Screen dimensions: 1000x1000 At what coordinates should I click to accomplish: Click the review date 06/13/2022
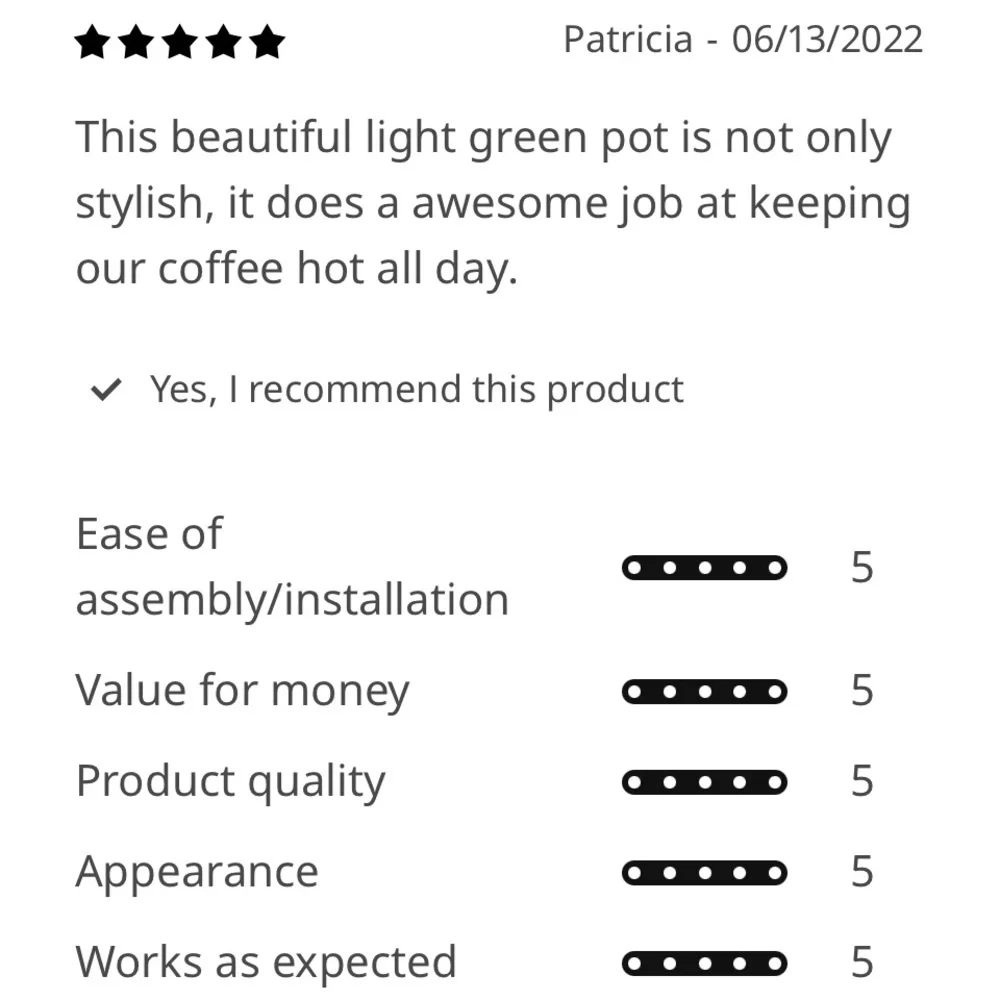[x=827, y=40]
